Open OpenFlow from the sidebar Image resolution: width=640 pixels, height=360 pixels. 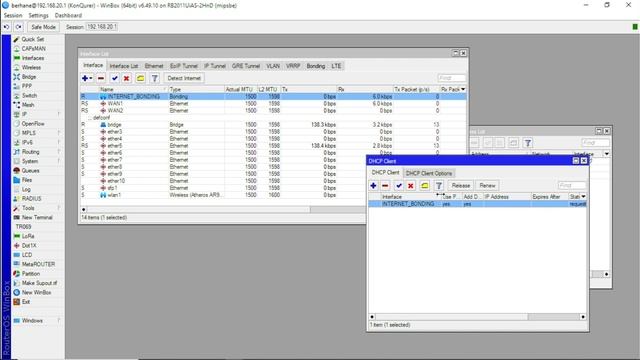point(33,124)
